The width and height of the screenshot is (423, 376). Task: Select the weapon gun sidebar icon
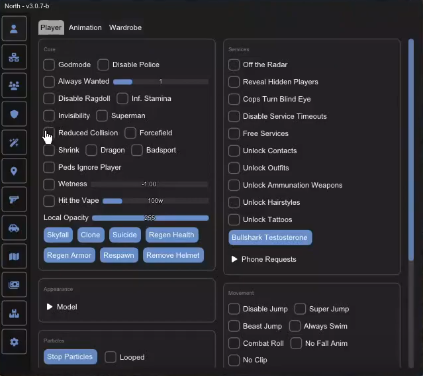[x=14, y=200]
